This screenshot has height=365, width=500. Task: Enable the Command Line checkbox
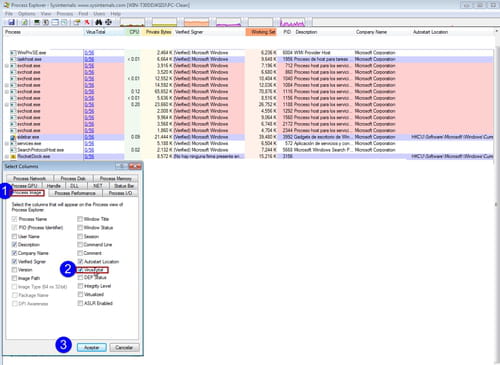[x=80, y=245]
